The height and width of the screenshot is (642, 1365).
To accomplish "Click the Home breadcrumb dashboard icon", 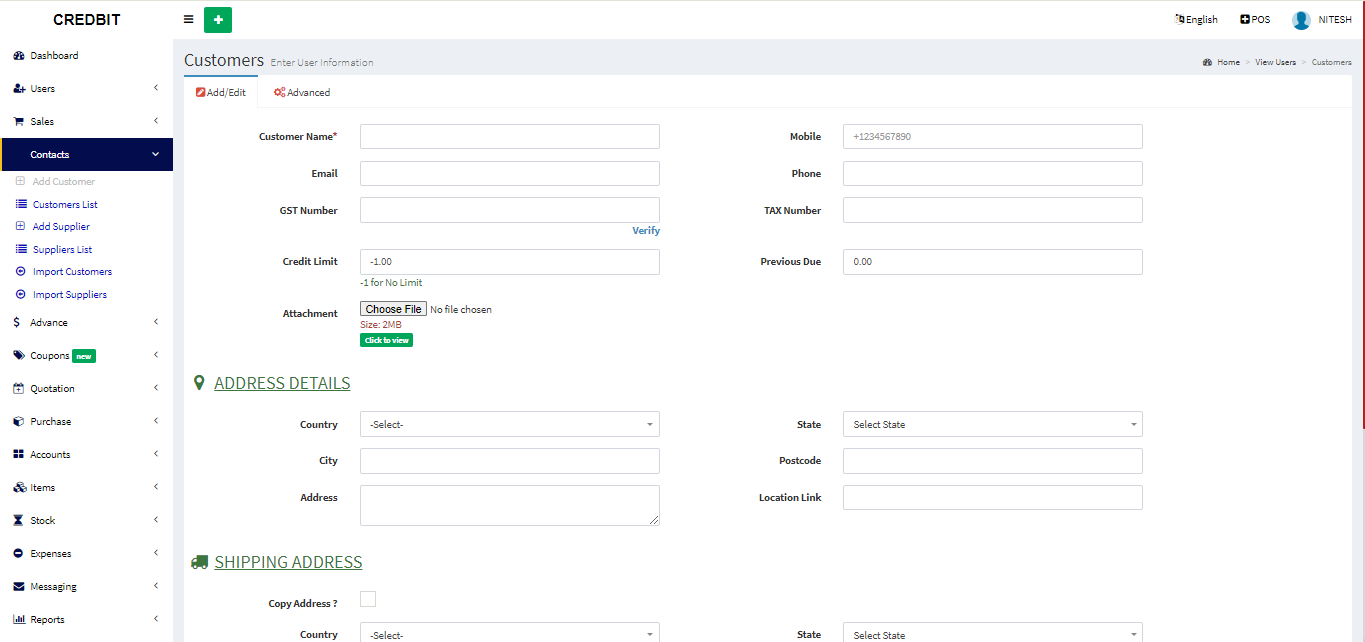I will tap(1207, 62).
